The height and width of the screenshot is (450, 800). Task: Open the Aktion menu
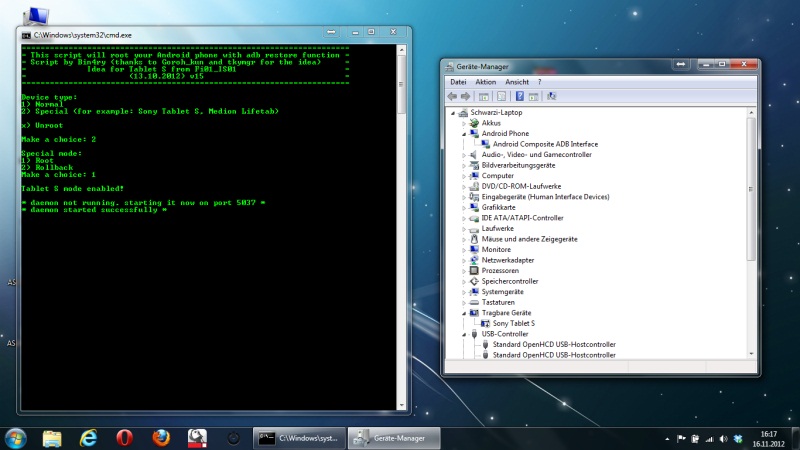coord(485,82)
